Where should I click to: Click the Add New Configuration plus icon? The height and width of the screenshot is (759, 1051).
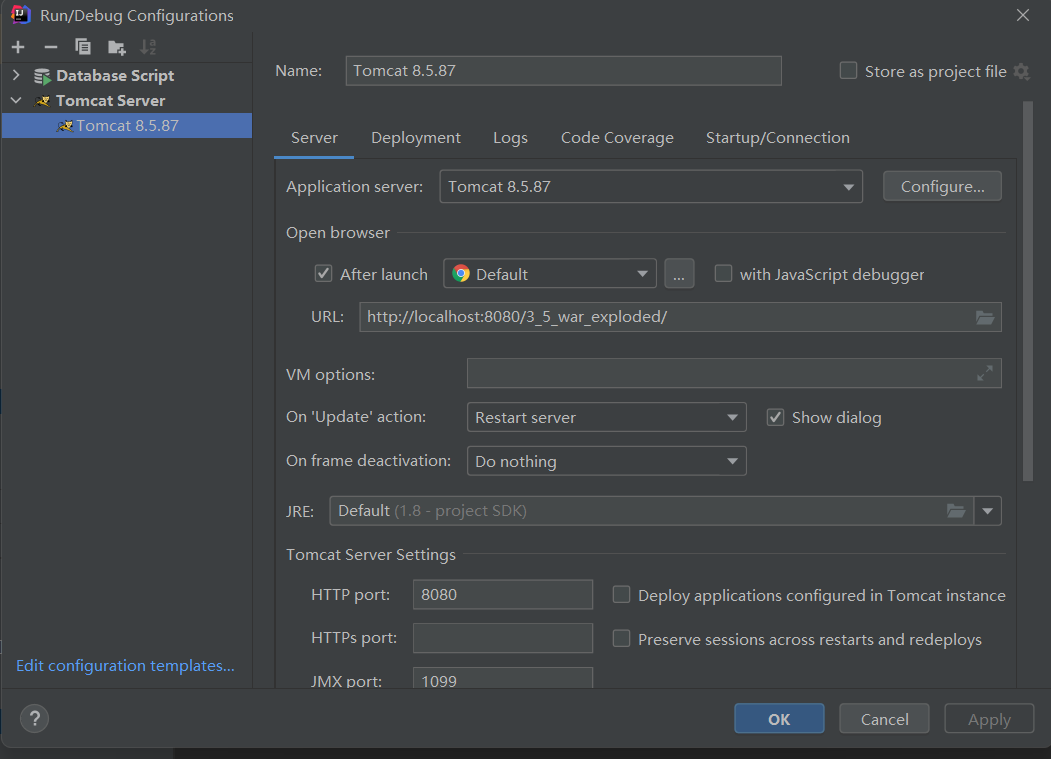[18, 47]
